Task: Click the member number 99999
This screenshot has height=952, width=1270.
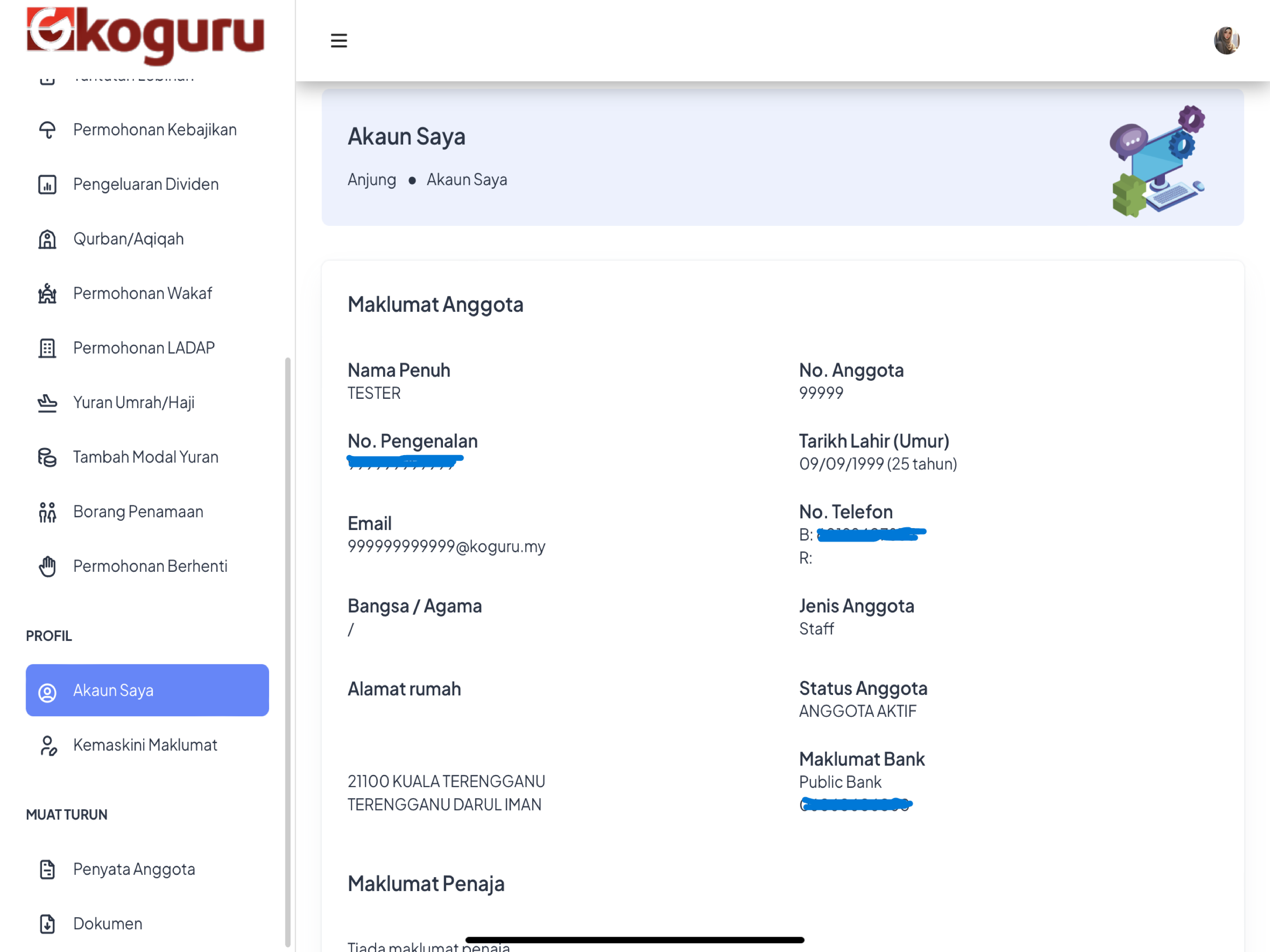Action: (x=821, y=393)
